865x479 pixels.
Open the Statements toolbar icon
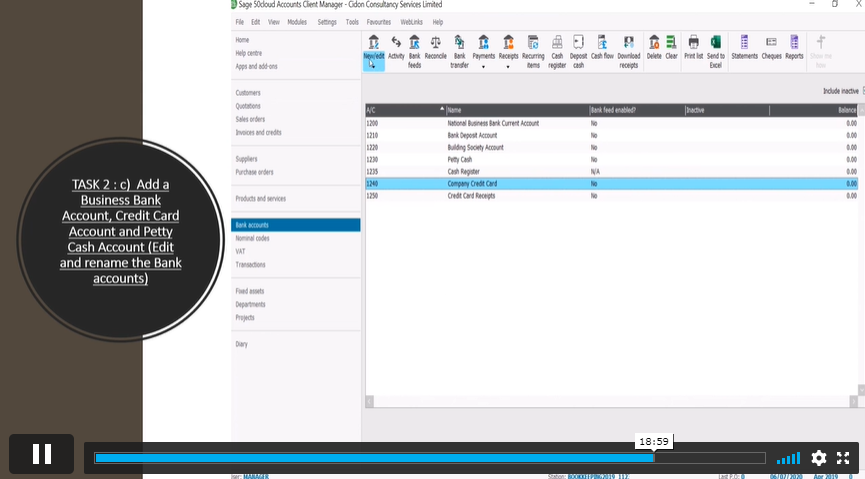click(x=744, y=42)
